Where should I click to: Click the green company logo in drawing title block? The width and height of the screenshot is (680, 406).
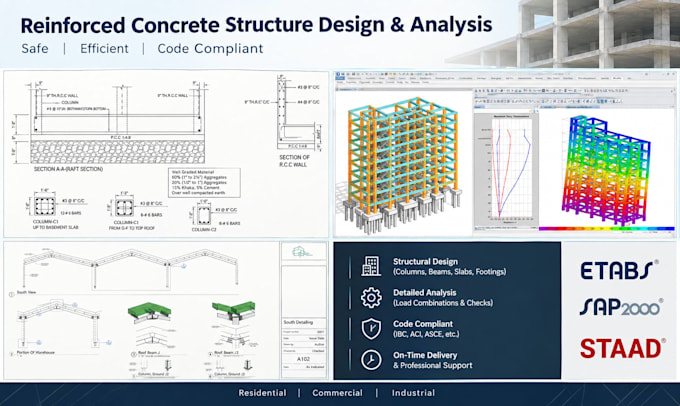301,252
